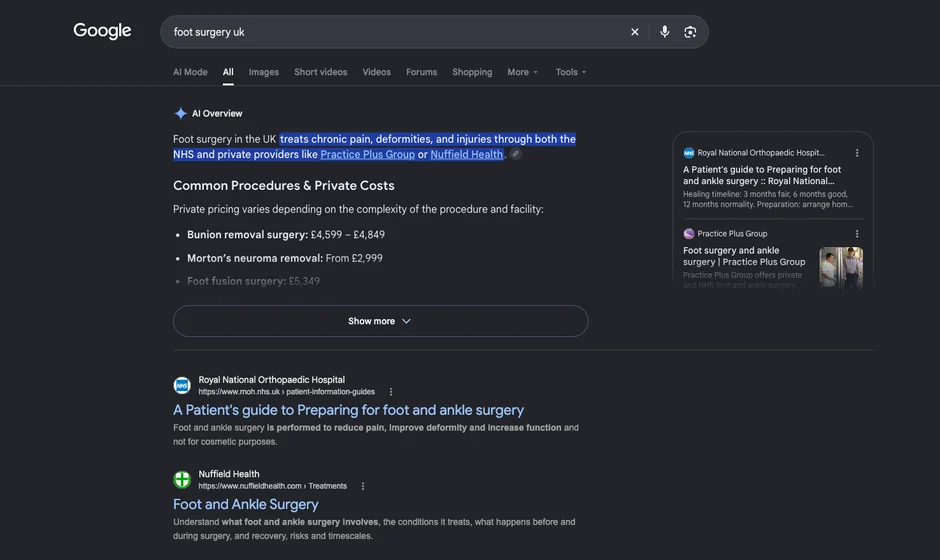
Task: Clear the search box text
Action: [634, 32]
